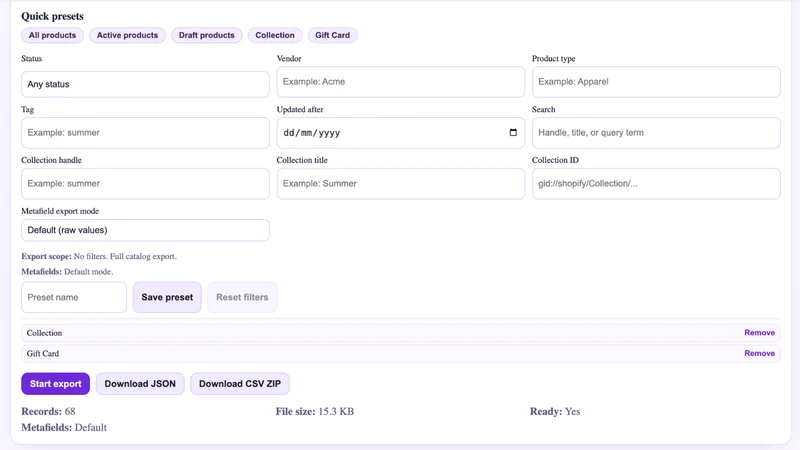
Task: Apply the Collection quick preset chip
Action: click(275, 35)
